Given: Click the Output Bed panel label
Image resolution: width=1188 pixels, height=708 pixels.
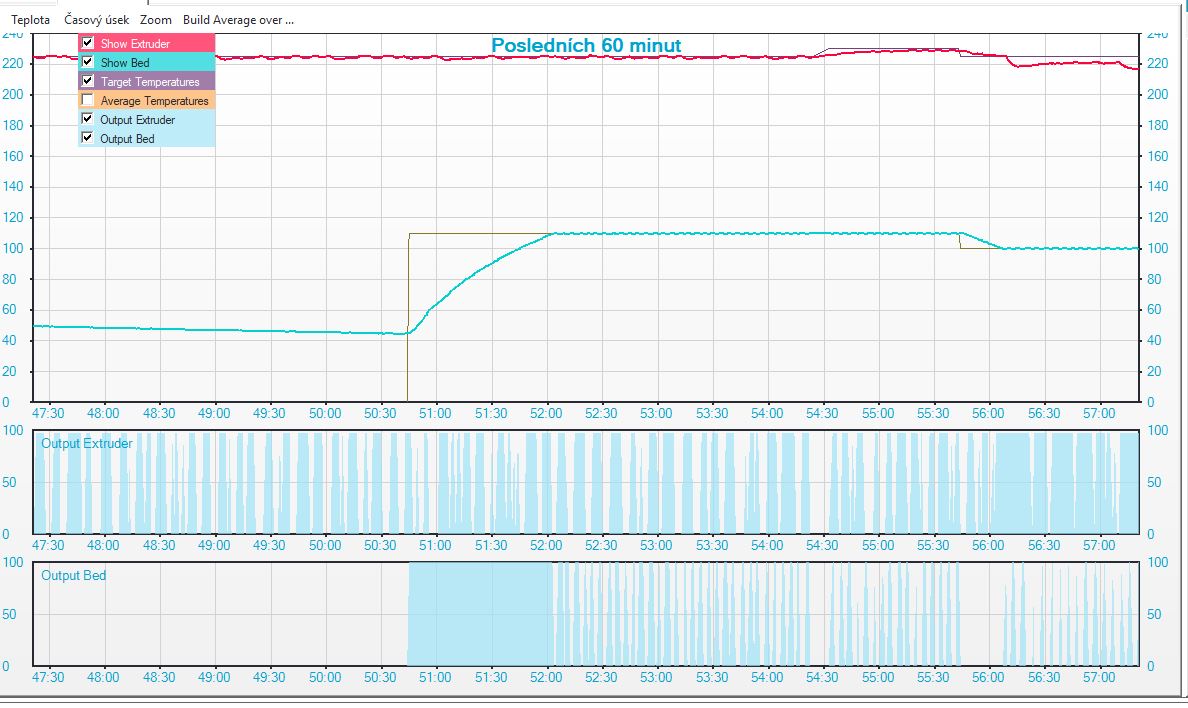Looking at the screenshot, I should 73,575.
